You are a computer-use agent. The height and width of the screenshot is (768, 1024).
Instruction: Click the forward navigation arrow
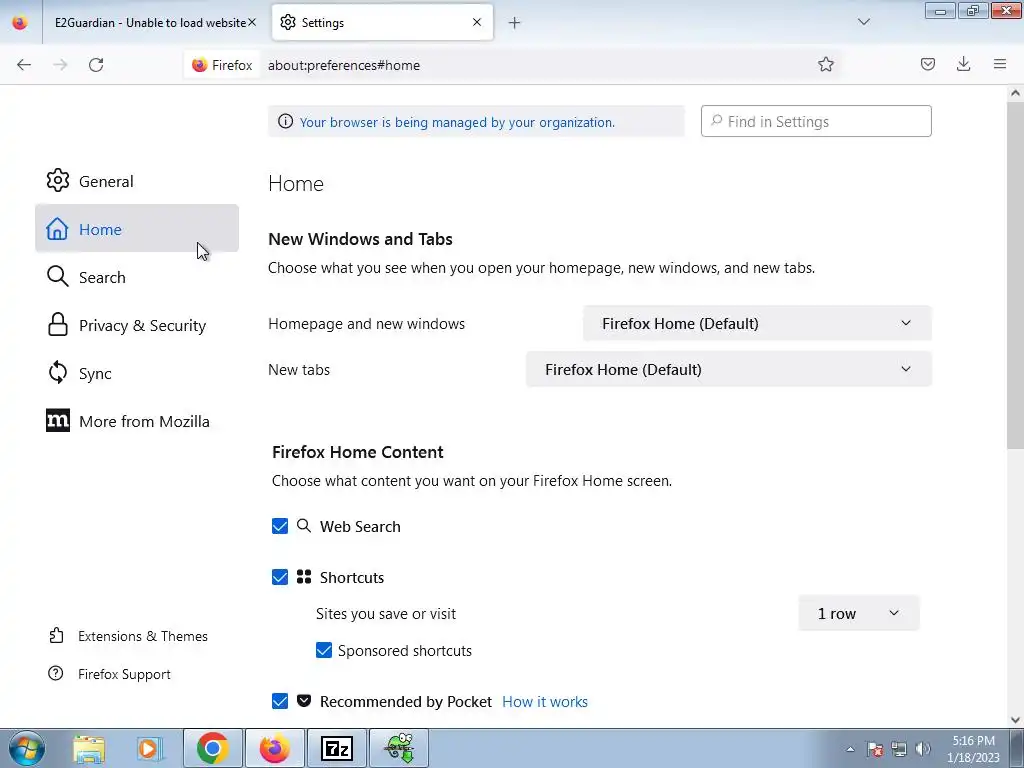[60, 65]
